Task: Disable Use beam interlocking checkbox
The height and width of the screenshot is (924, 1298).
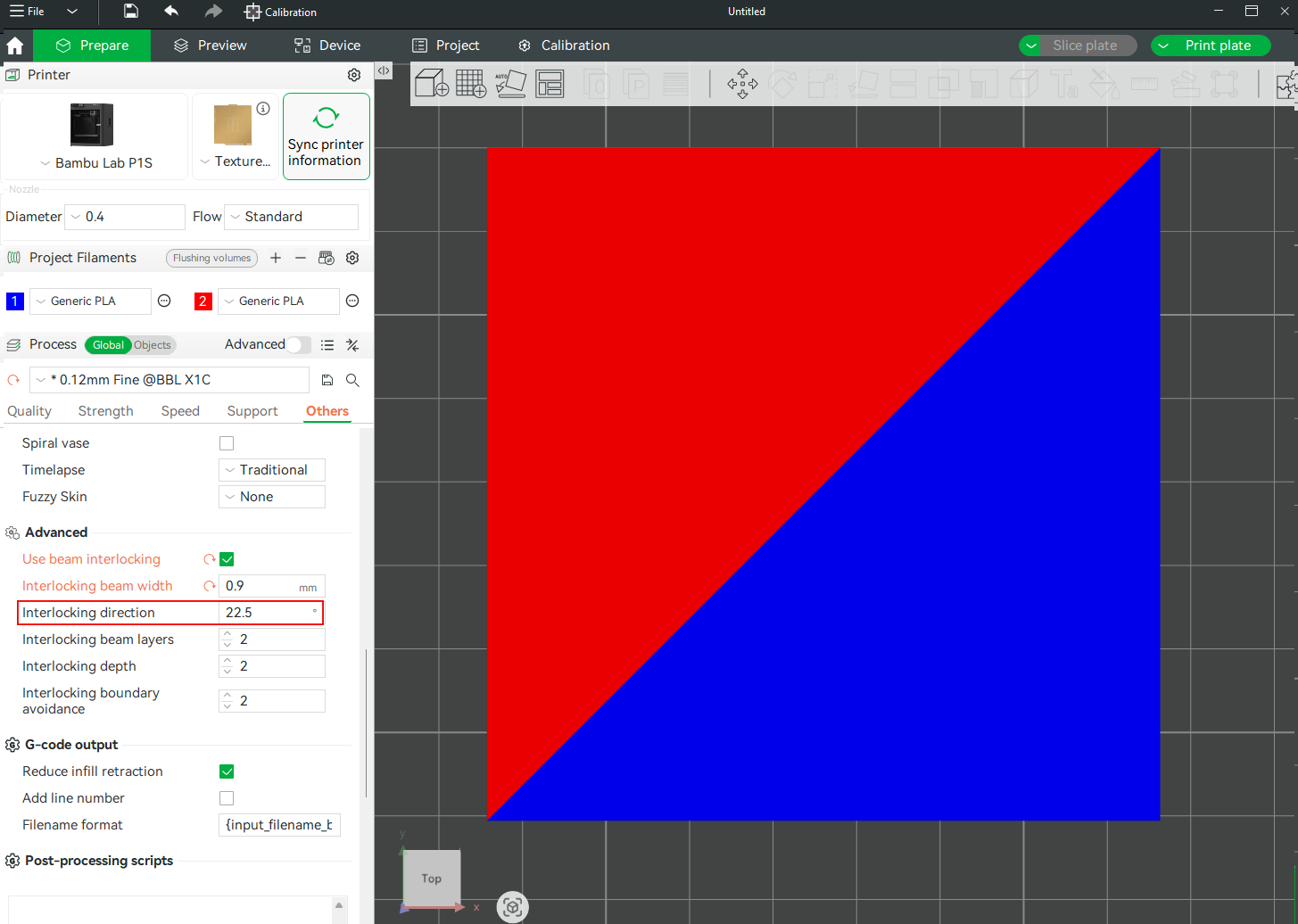Action: pos(227,559)
